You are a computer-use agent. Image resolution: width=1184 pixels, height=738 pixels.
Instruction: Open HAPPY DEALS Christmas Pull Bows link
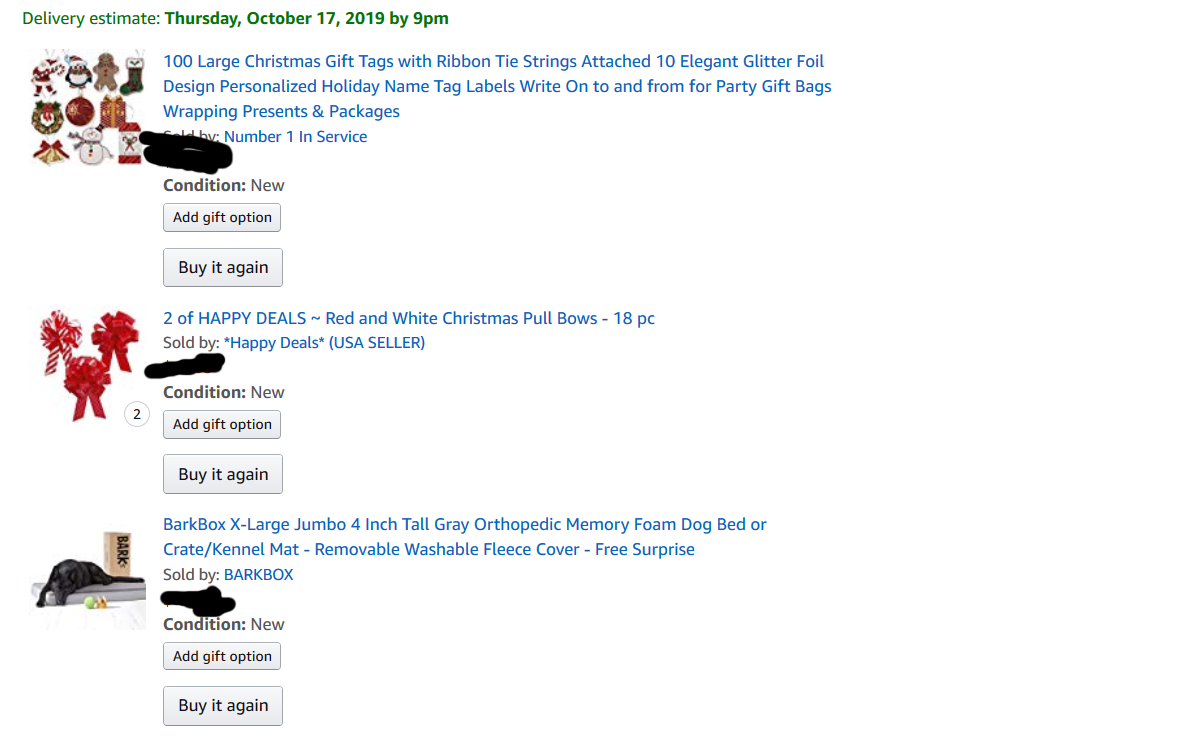tap(409, 318)
